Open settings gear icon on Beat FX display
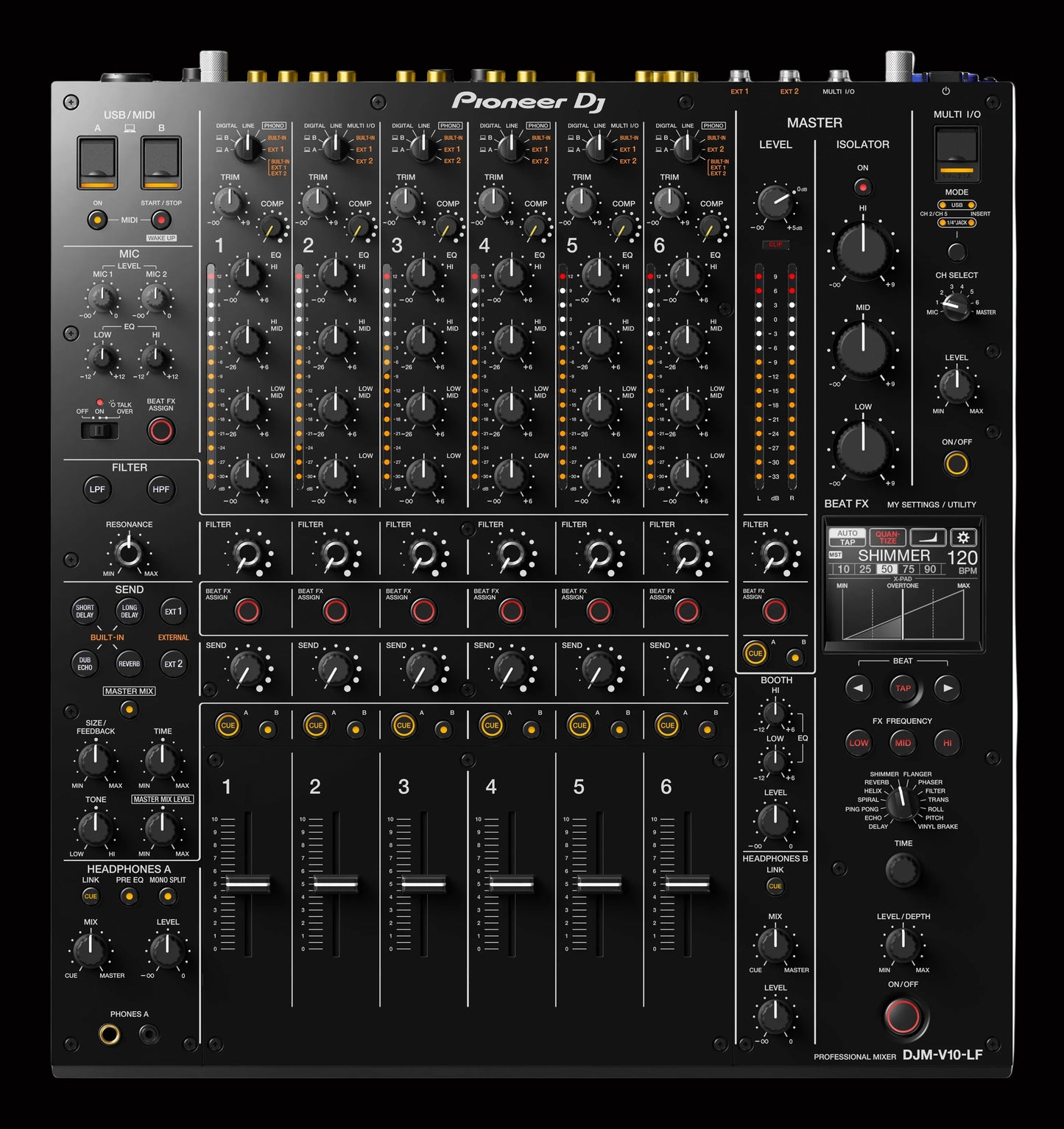This screenshot has height=1129, width=1064. pyautogui.click(x=963, y=537)
